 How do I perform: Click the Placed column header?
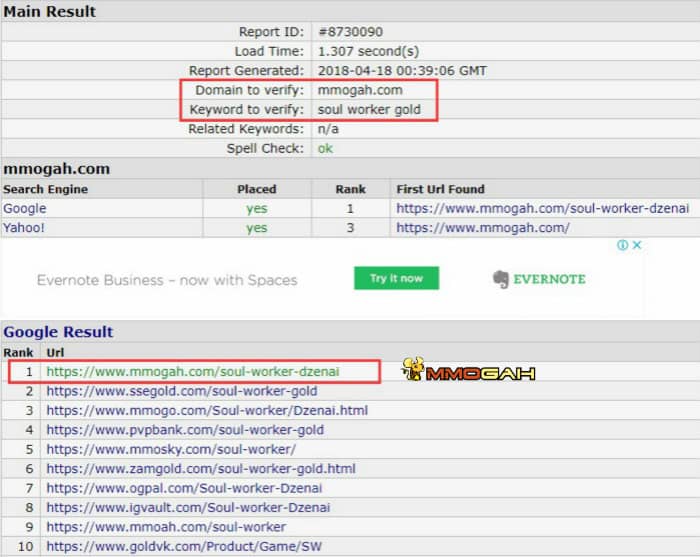[x=257, y=189]
